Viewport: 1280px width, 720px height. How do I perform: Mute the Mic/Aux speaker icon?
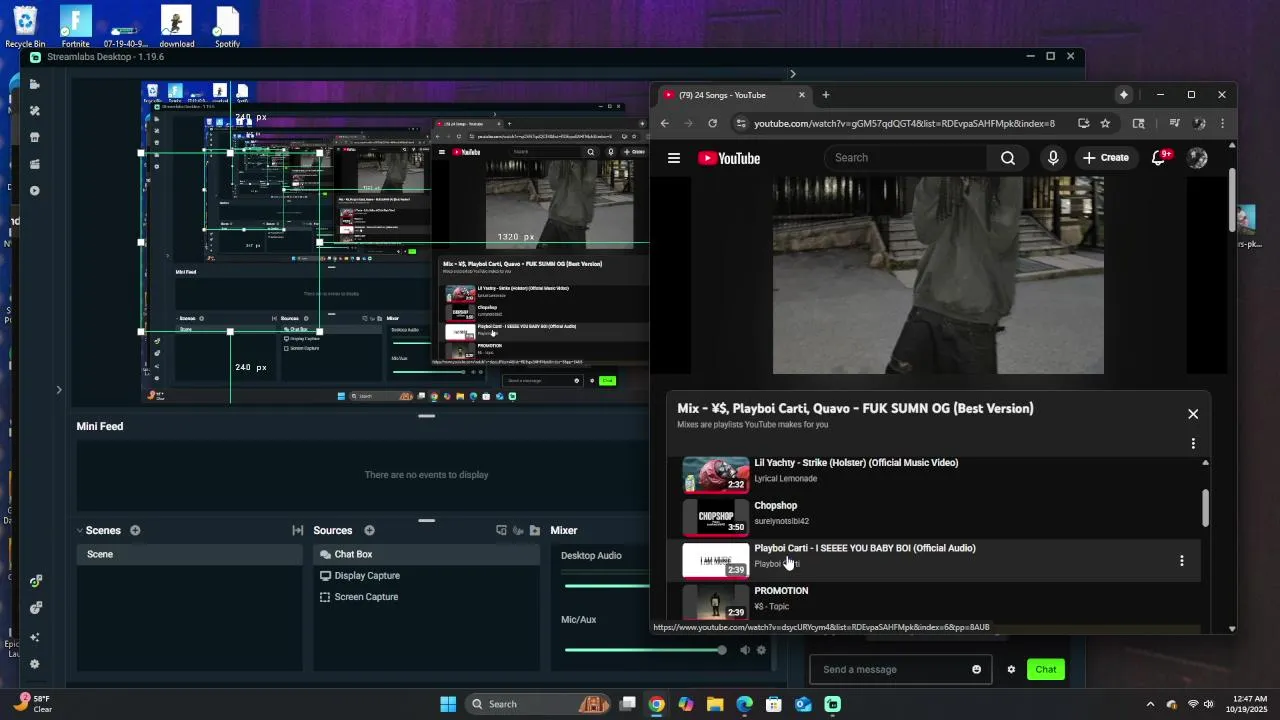click(744, 650)
